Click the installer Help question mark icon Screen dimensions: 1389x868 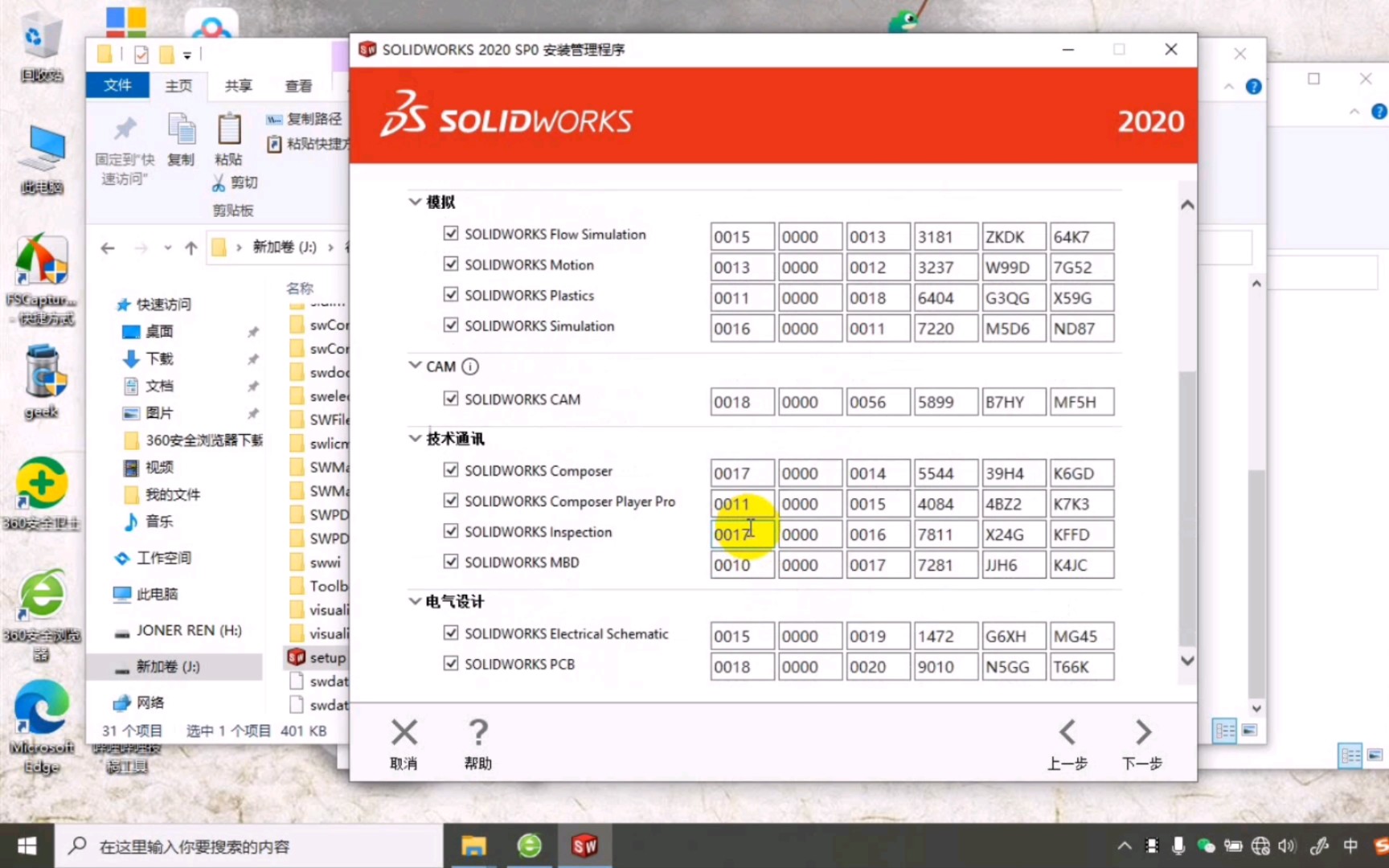point(477,734)
